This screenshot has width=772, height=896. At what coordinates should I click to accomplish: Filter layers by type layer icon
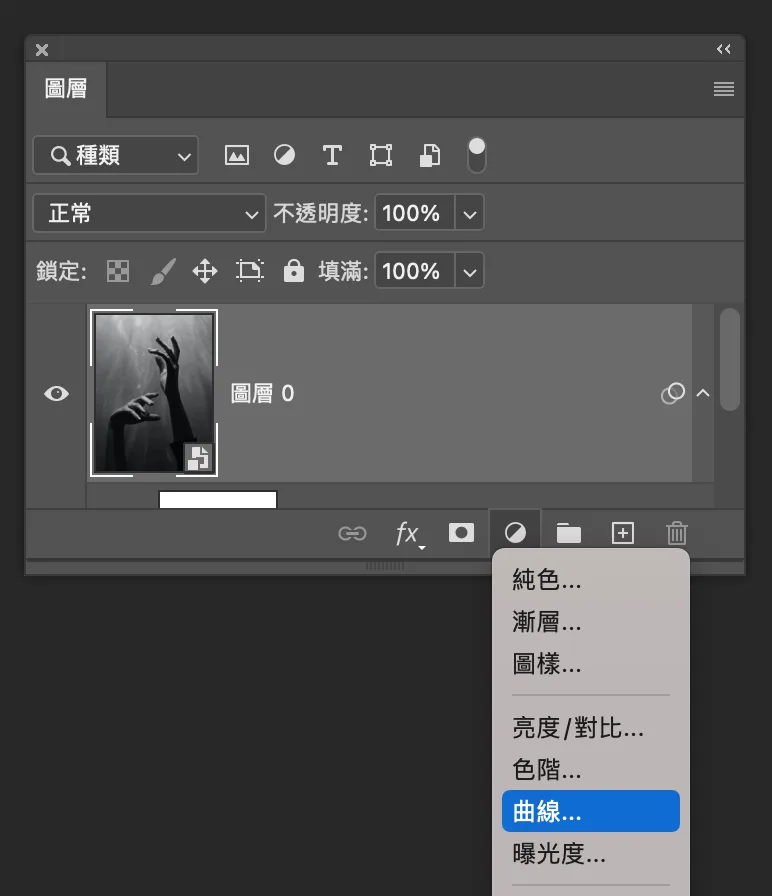[332, 155]
